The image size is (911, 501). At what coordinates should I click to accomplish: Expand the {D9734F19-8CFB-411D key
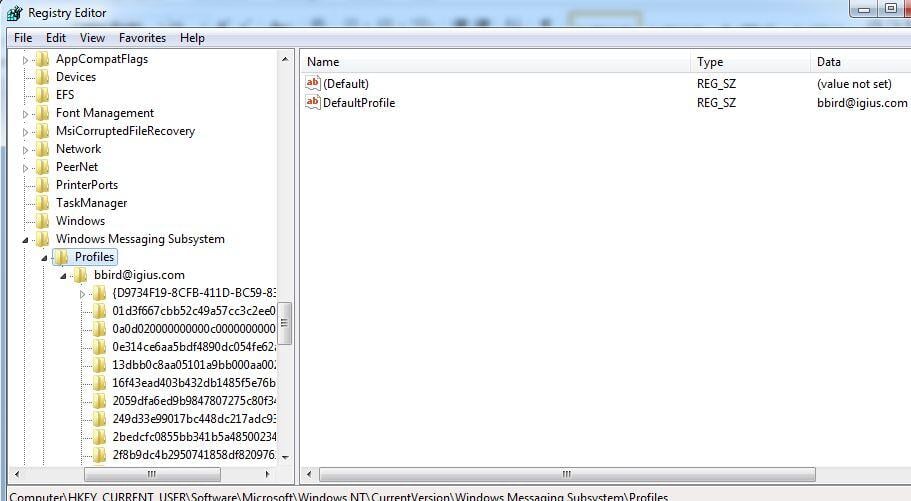pyautogui.click(x=82, y=294)
